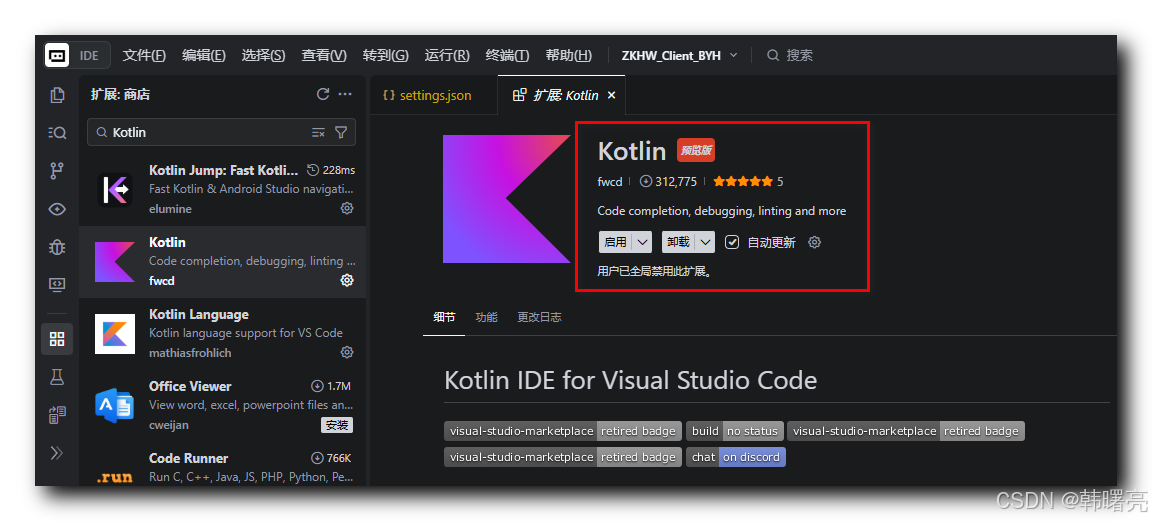Screen dimensions: 1152x521
Task: Click the 312,775 download count
Action: click(x=668, y=182)
